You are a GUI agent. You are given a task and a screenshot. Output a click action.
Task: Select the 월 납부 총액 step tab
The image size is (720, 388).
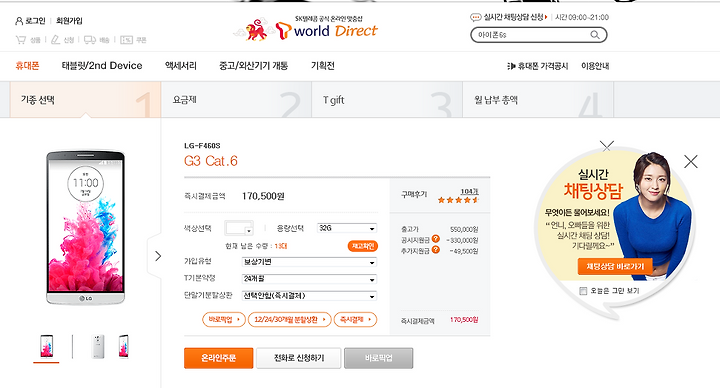point(538,100)
